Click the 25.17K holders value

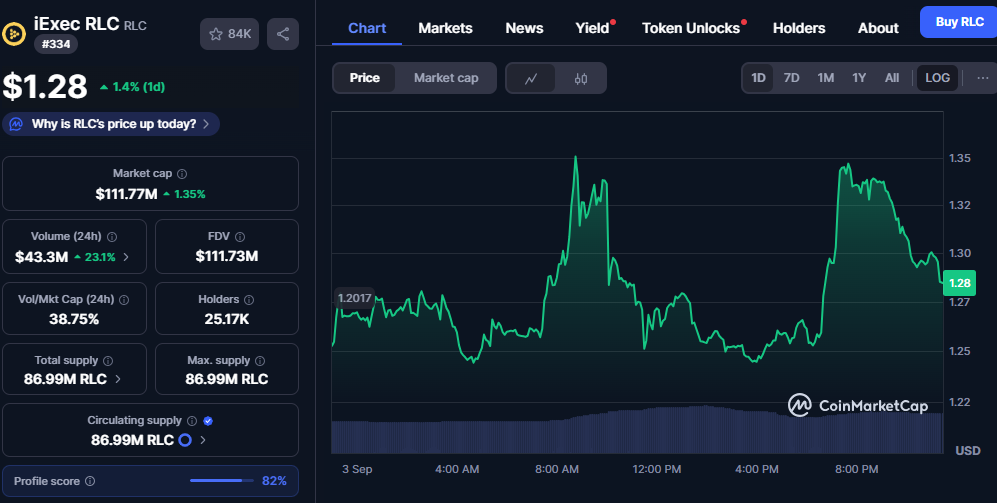tap(227, 319)
